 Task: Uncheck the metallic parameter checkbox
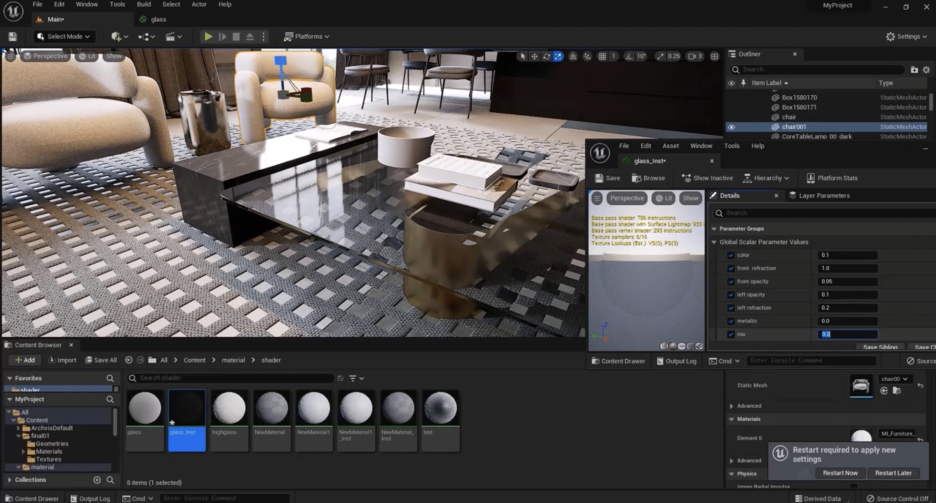click(x=731, y=321)
